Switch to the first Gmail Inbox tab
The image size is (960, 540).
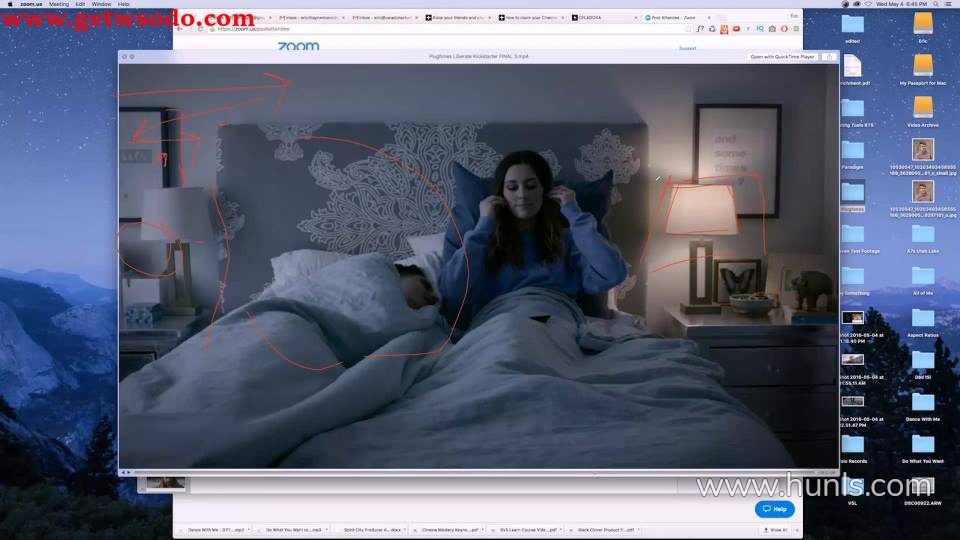(x=312, y=18)
